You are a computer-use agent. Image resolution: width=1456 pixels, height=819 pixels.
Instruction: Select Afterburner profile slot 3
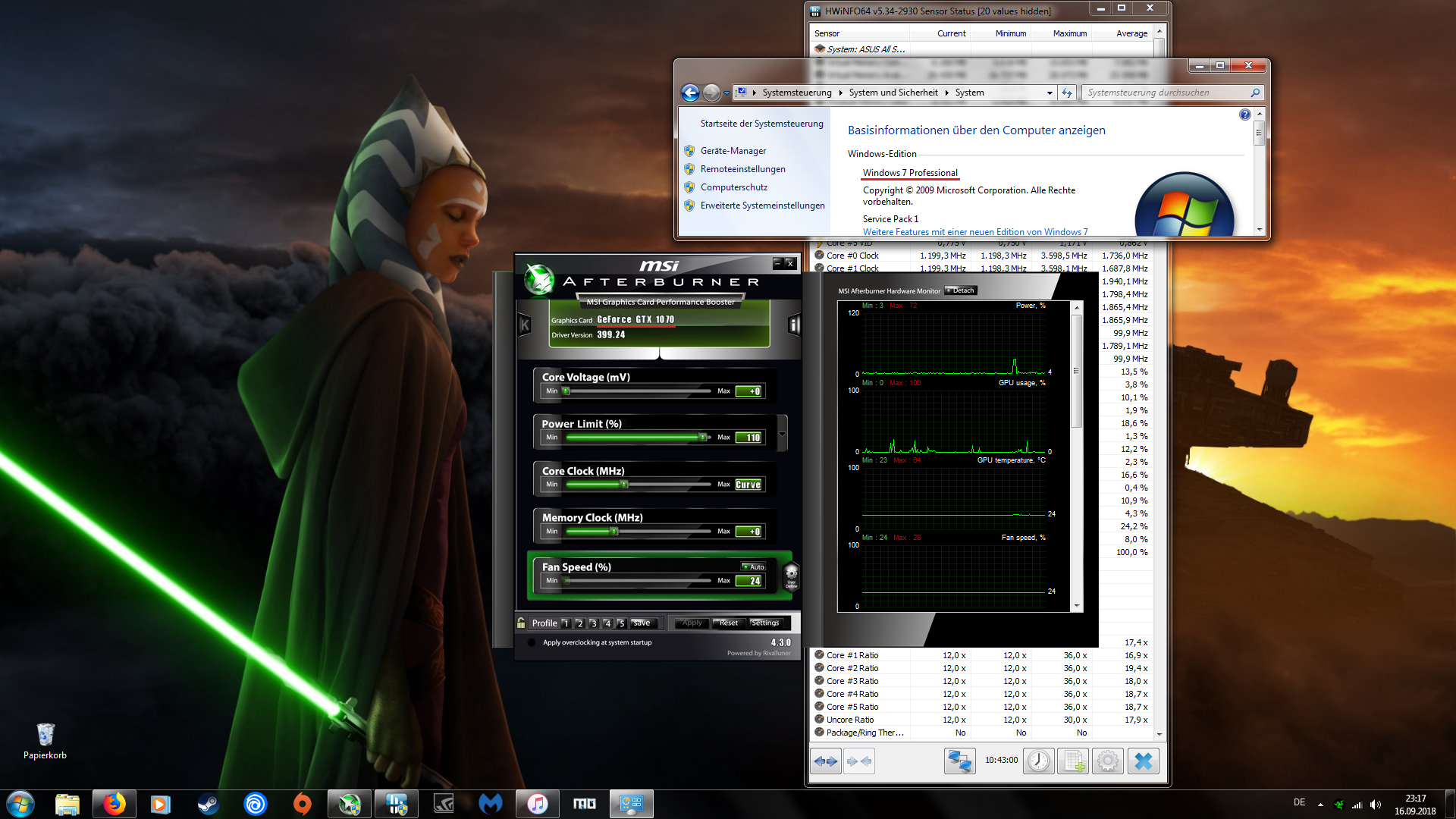tap(594, 623)
